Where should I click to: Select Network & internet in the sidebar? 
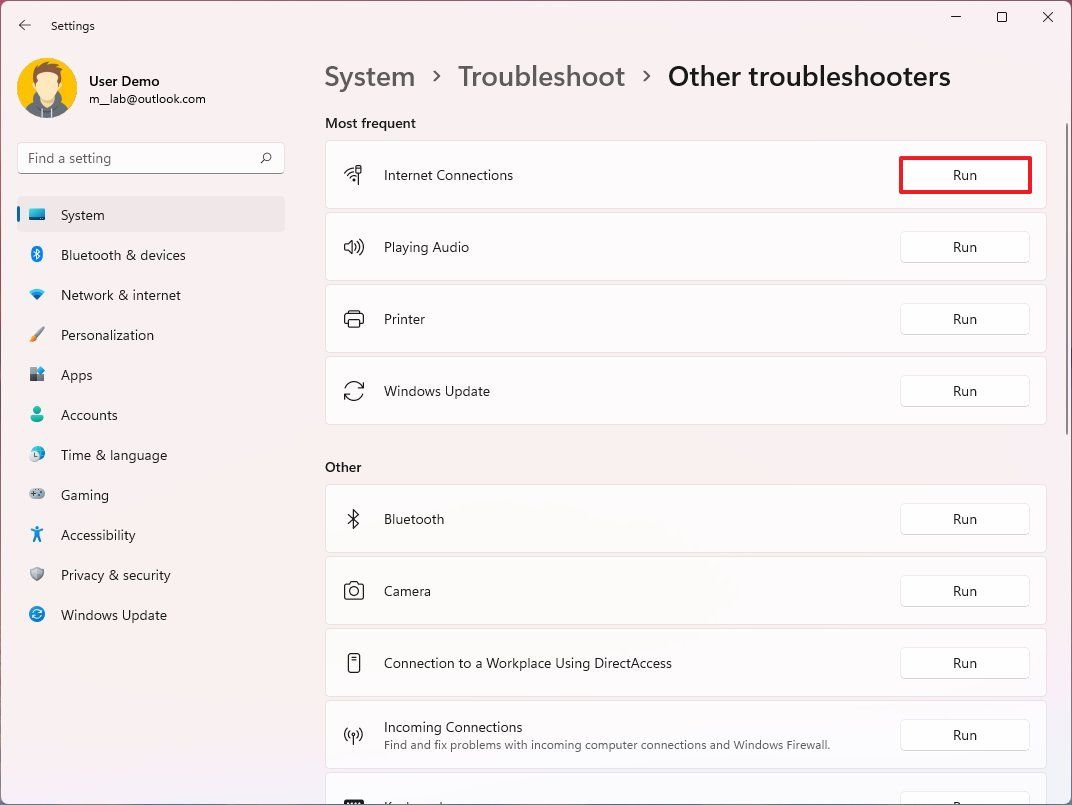point(120,295)
